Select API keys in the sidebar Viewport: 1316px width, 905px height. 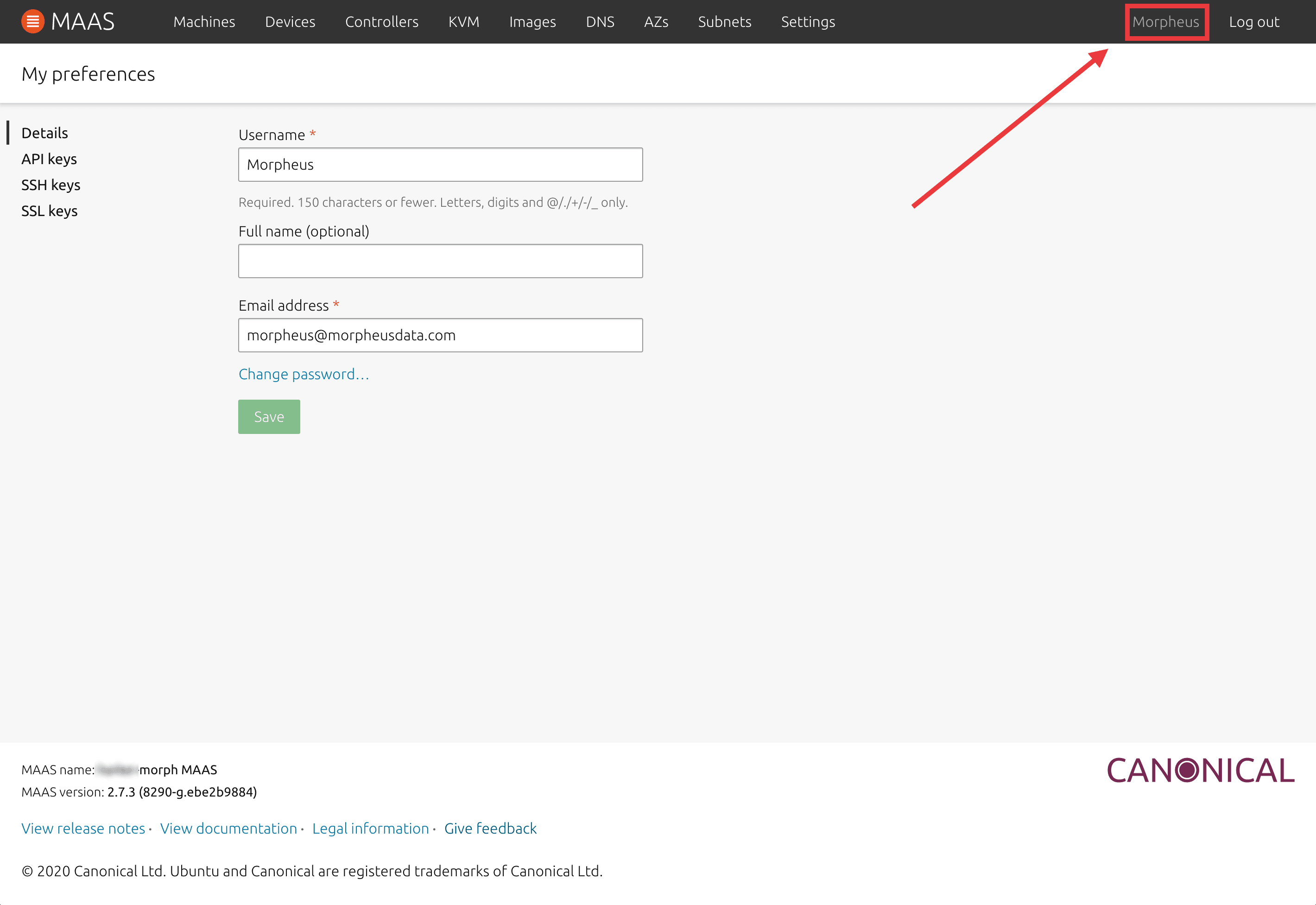pyautogui.click(x=49, y=159)
